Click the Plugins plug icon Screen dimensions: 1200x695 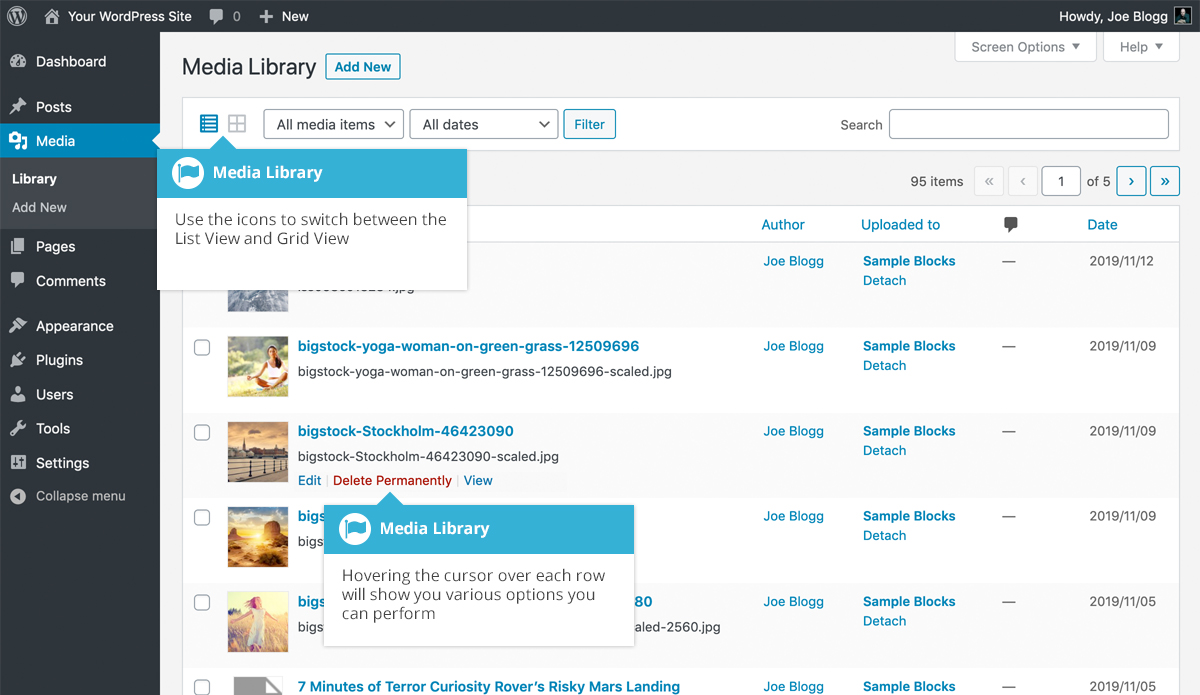tap(18, 360)
